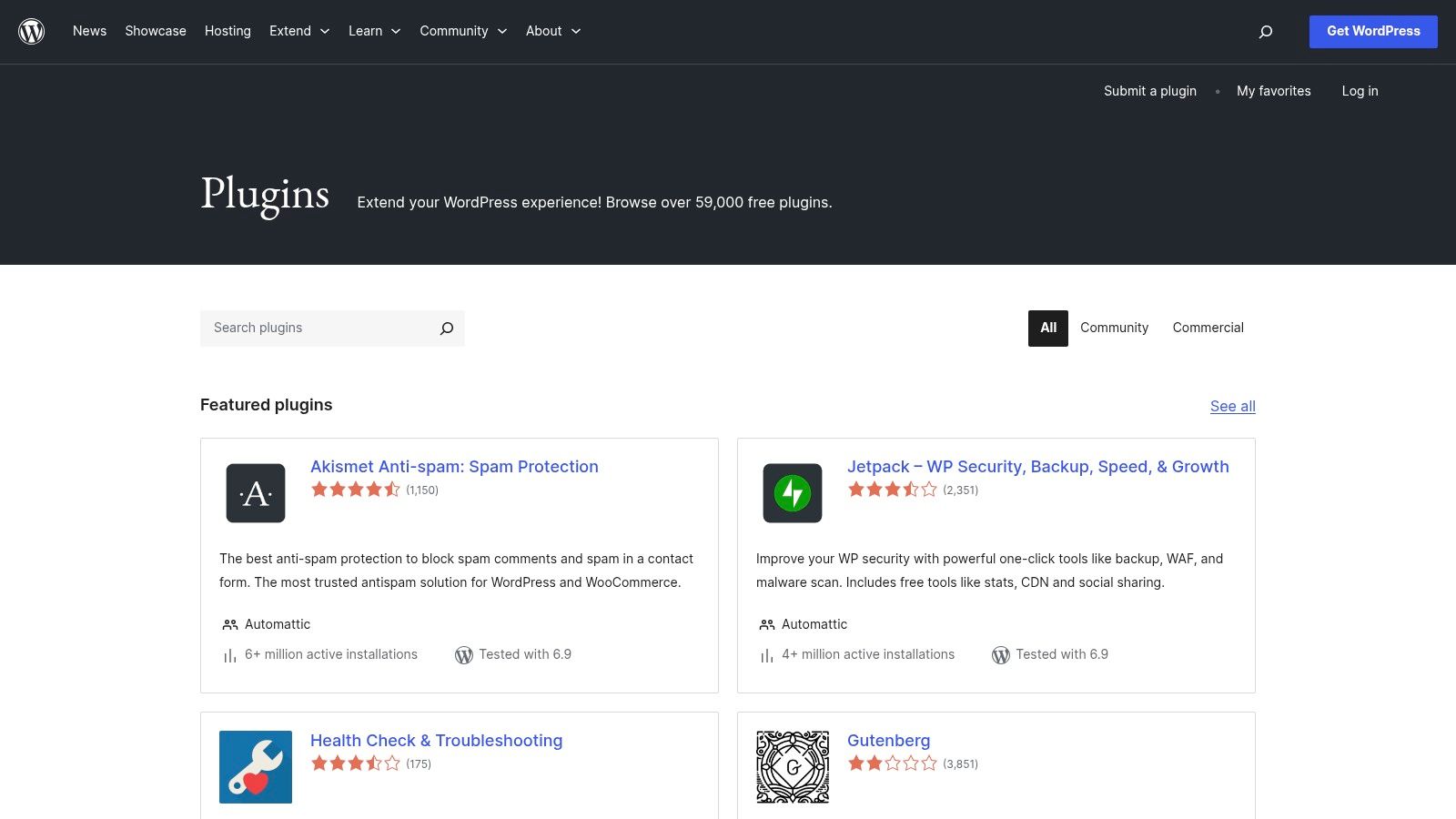Click the Jetpack green lightning icon
The image size is (1456, 819).
click(792, 494)
